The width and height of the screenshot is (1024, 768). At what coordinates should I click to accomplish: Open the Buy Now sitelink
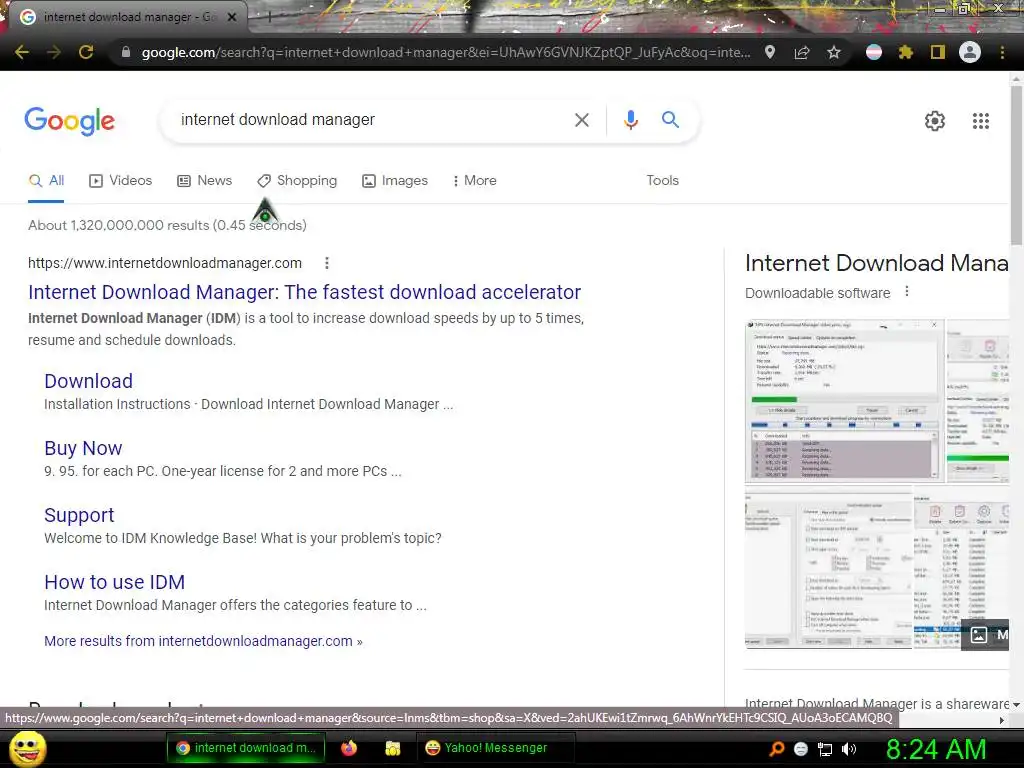point(83,448)
